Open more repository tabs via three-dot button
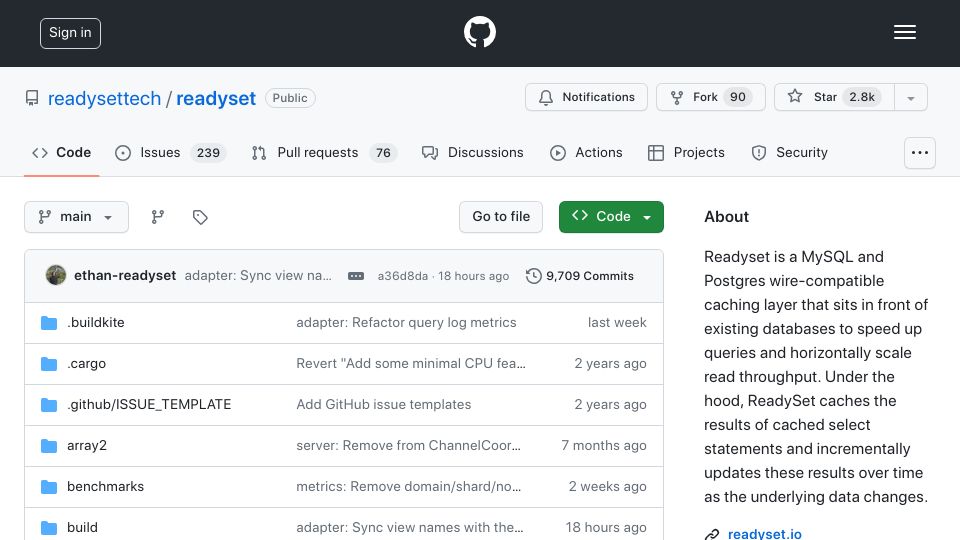960x540 pixels. (920, 152)
